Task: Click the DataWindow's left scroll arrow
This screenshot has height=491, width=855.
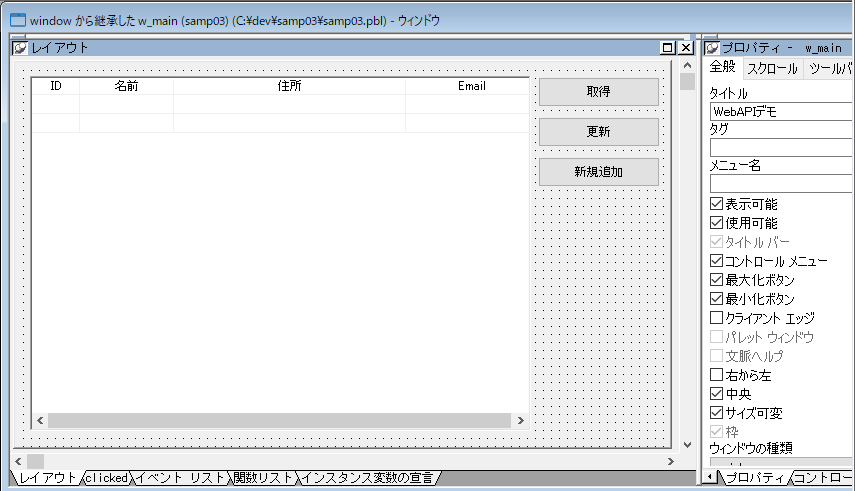Action: (x=39, y=421)
